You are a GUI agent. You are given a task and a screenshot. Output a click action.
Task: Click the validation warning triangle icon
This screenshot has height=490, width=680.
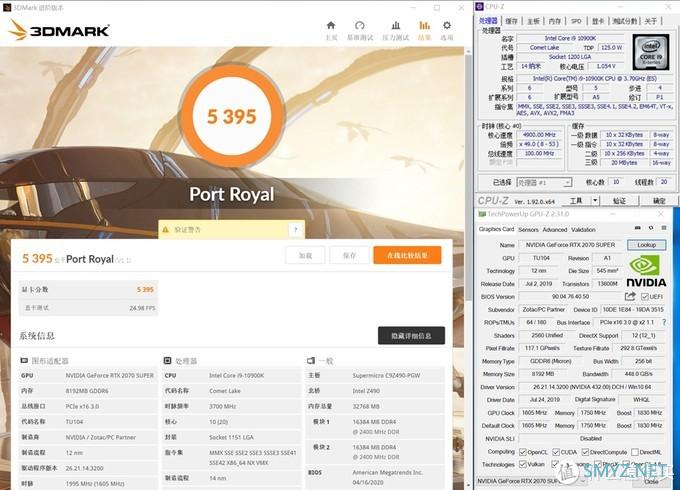click(x=165, y=229)
